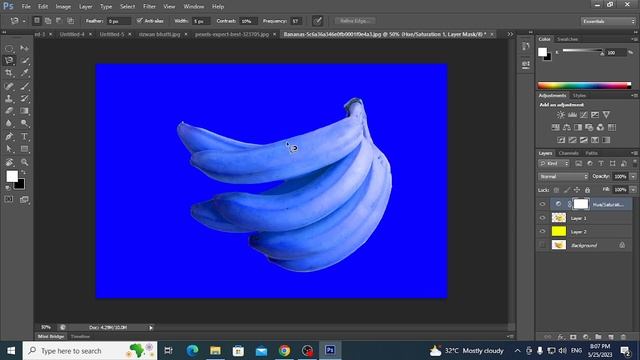Select the Crop tool
Image resolution: width=640 pixels, height=360 pixels.
click(x=9, y=73)
